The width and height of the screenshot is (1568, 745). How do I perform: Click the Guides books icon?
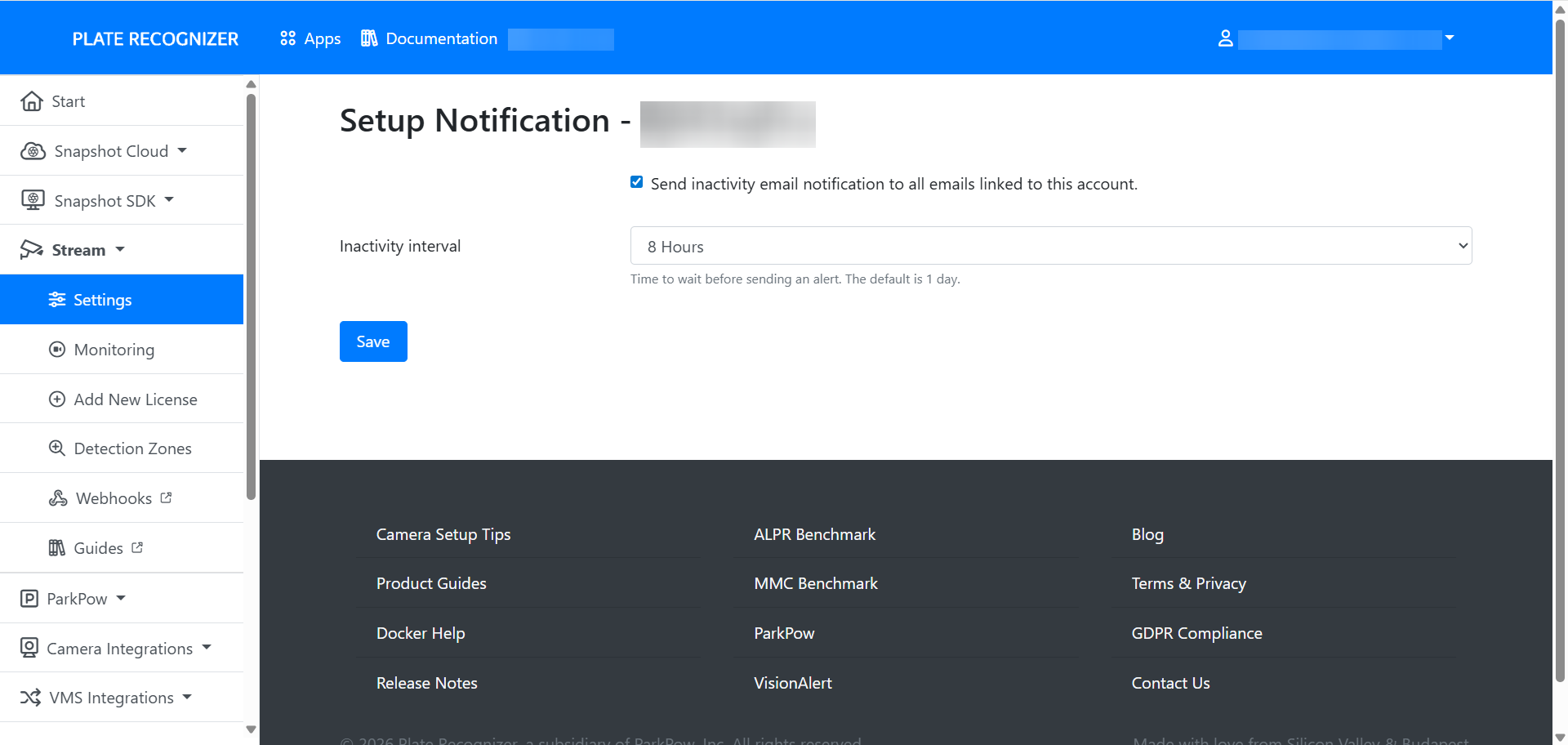pos(57,548)
